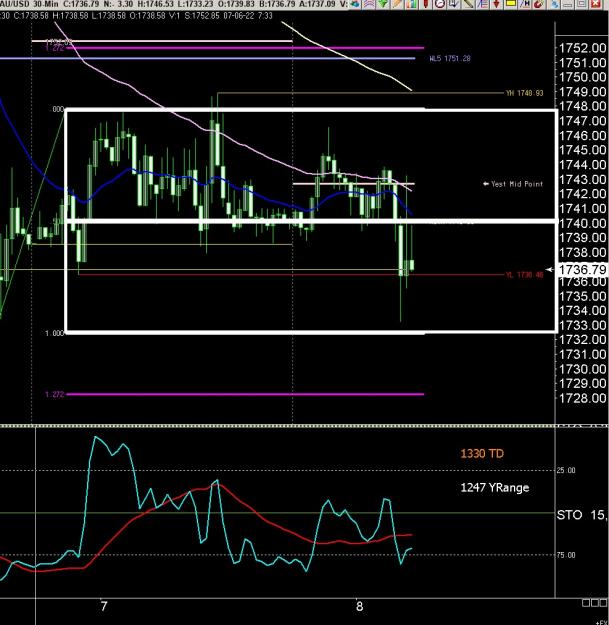Click the purple wavy lines indicator icon
The height and width of the screenshot is (625, 609).
point(369,3)
